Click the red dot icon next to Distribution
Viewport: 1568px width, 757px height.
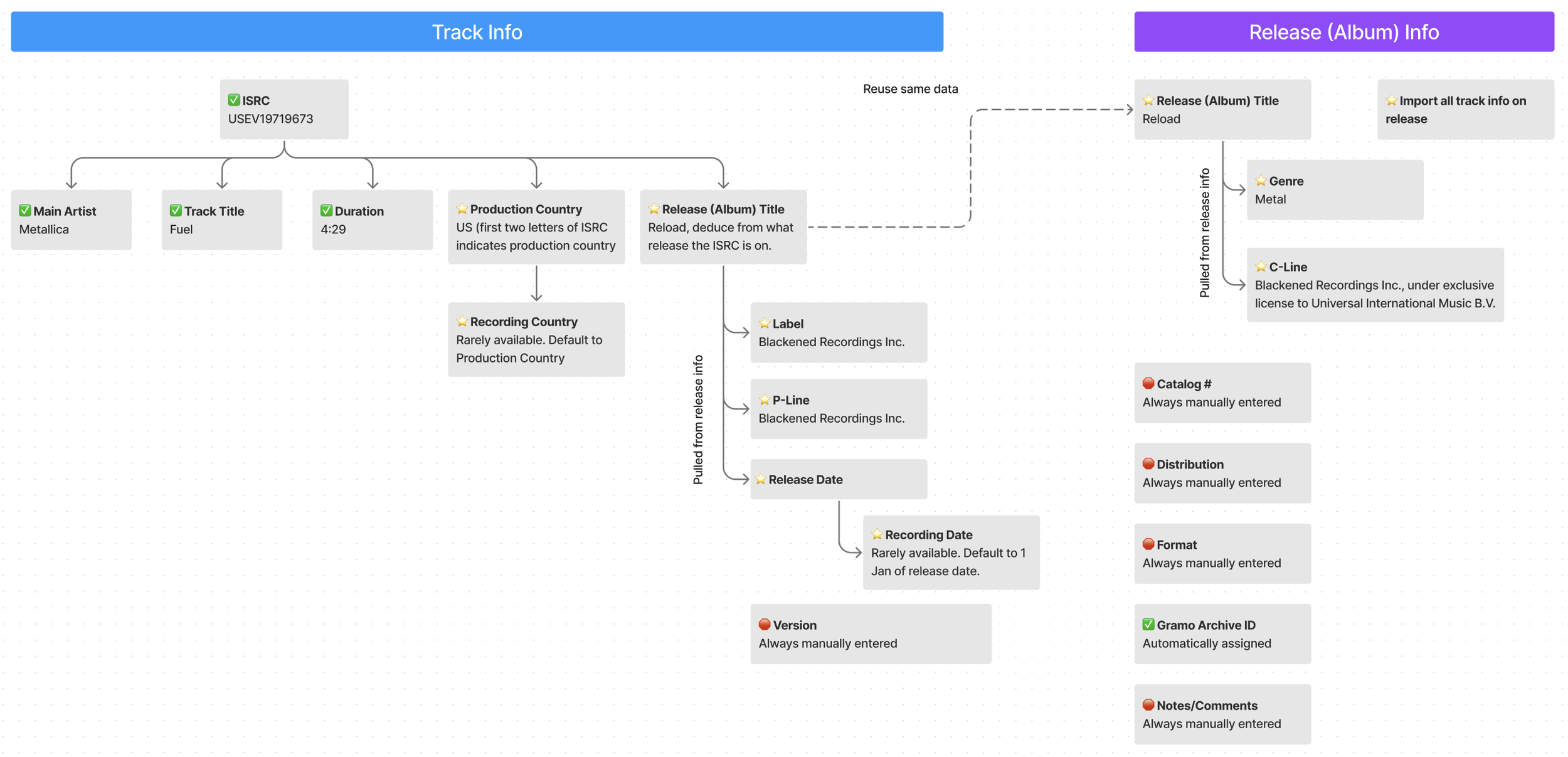coord(1148,463)
